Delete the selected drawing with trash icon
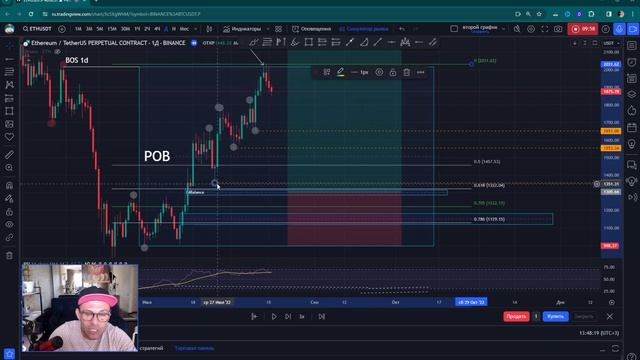 pyautogui.click(x=407, y=72)
